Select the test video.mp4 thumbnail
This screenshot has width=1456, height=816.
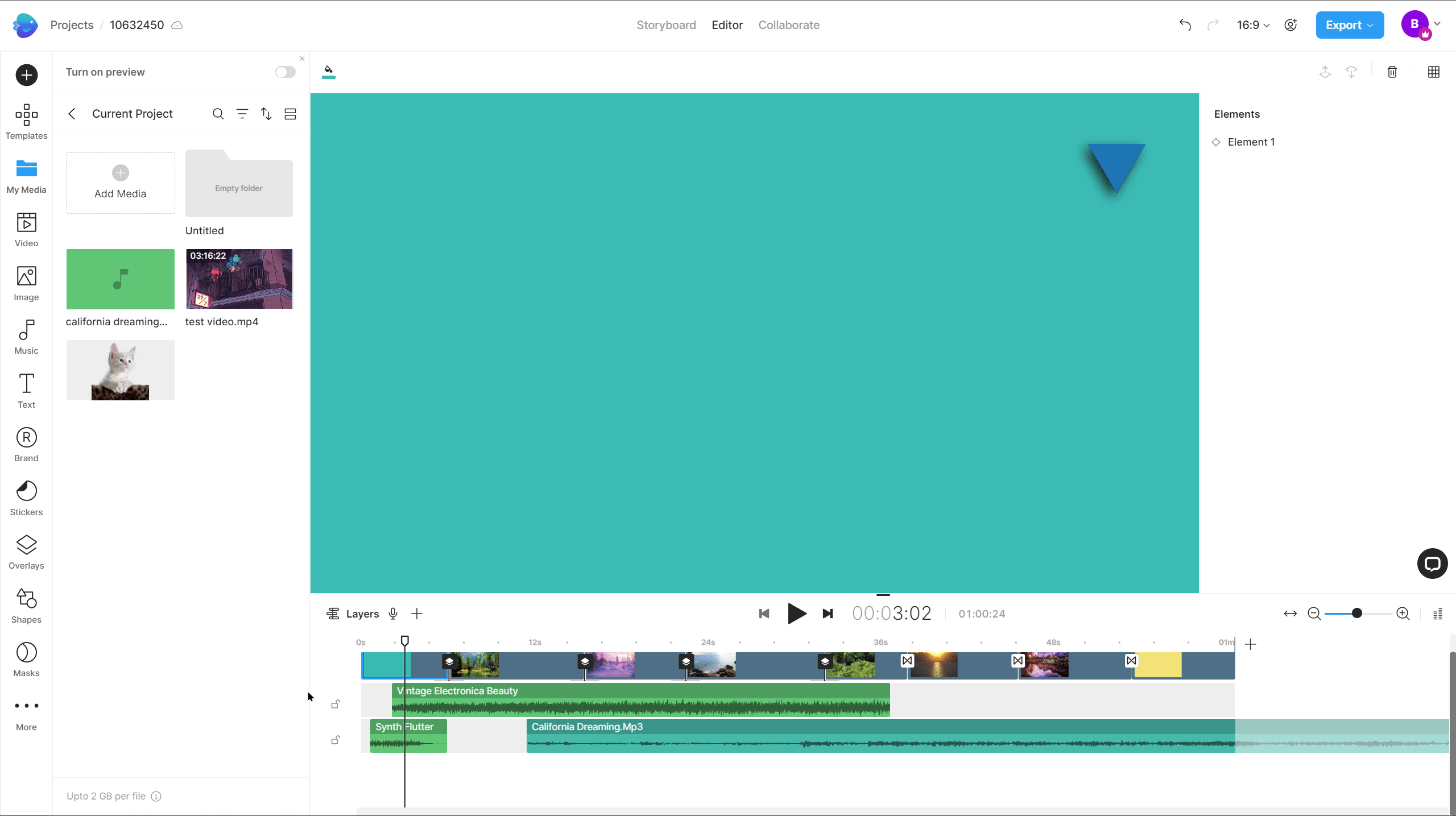point(239,279)
